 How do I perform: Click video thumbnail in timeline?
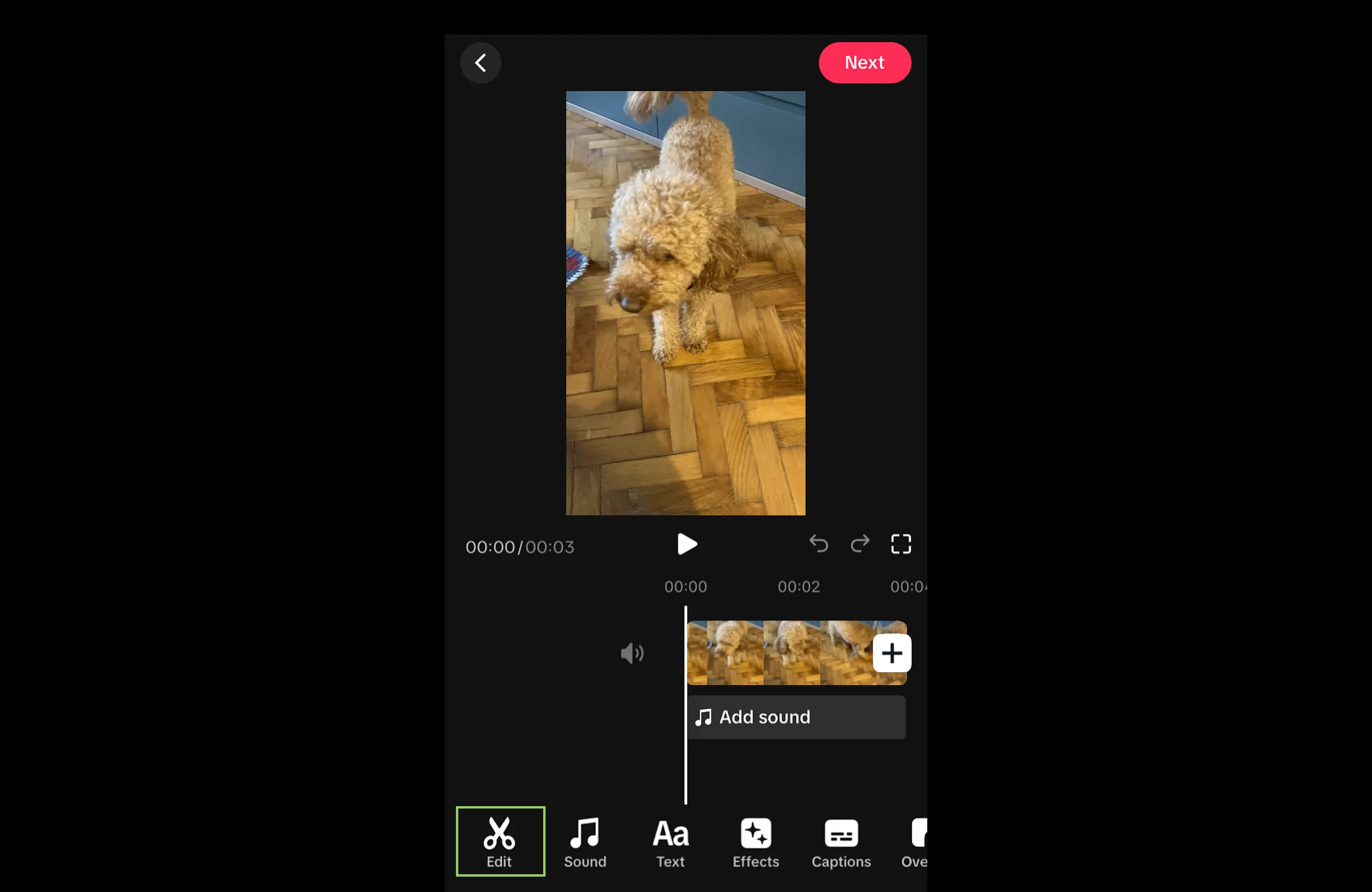tap(780, 653)
